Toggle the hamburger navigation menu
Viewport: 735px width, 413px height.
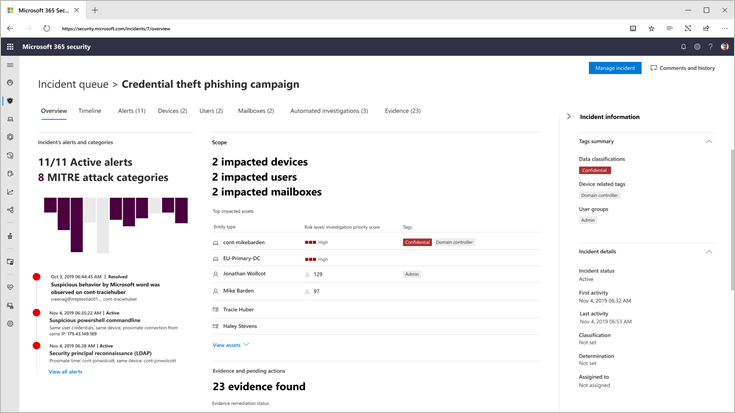click(x=10, y=65)
